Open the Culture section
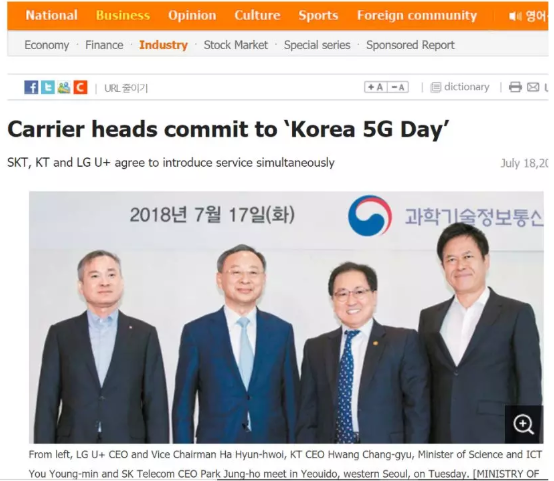 (258, 15)
